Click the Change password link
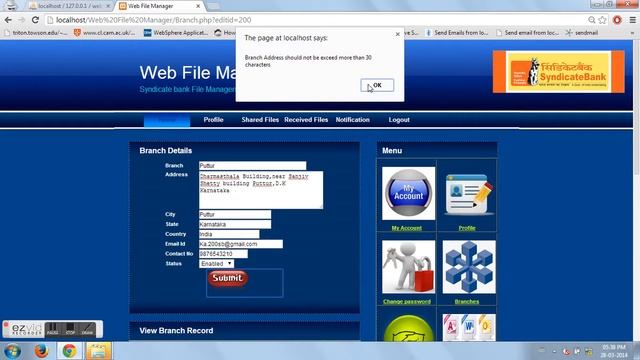This screenshot has height=360, width=640. (x=407, y=302)
